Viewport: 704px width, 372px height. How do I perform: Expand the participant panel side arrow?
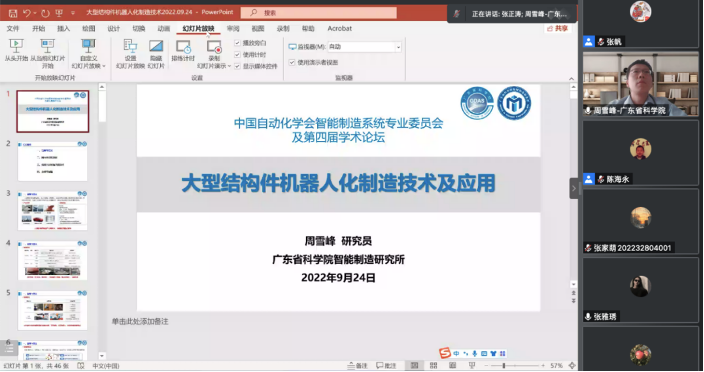tap(573, 188)
